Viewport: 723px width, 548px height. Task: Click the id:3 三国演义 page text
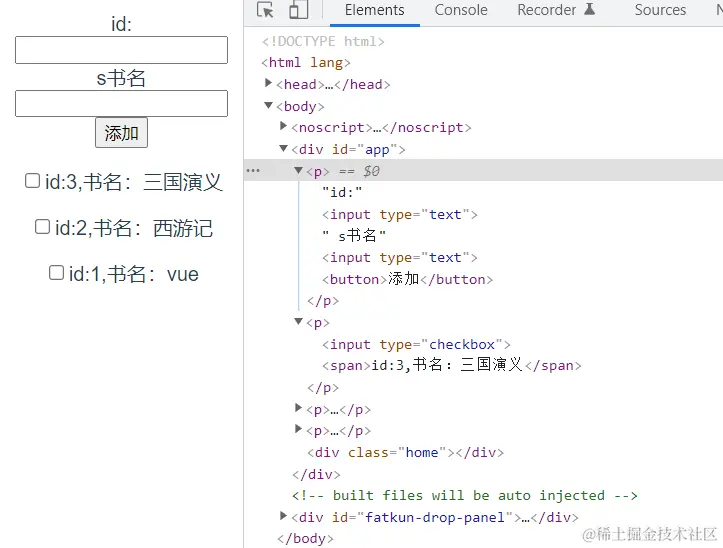coord(134,182)
